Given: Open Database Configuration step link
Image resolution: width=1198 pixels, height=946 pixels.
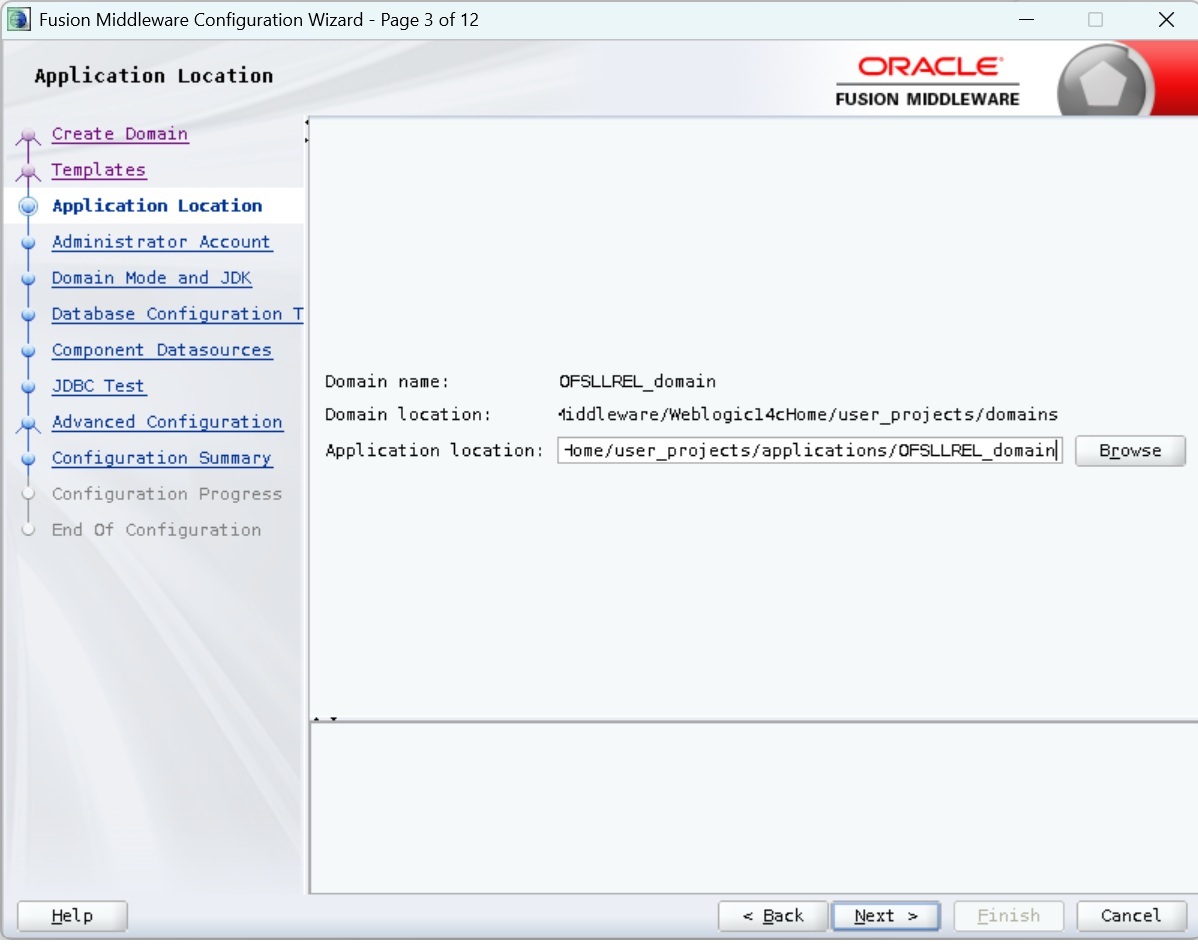Looking at the screenshot, I should click(177, 313).
